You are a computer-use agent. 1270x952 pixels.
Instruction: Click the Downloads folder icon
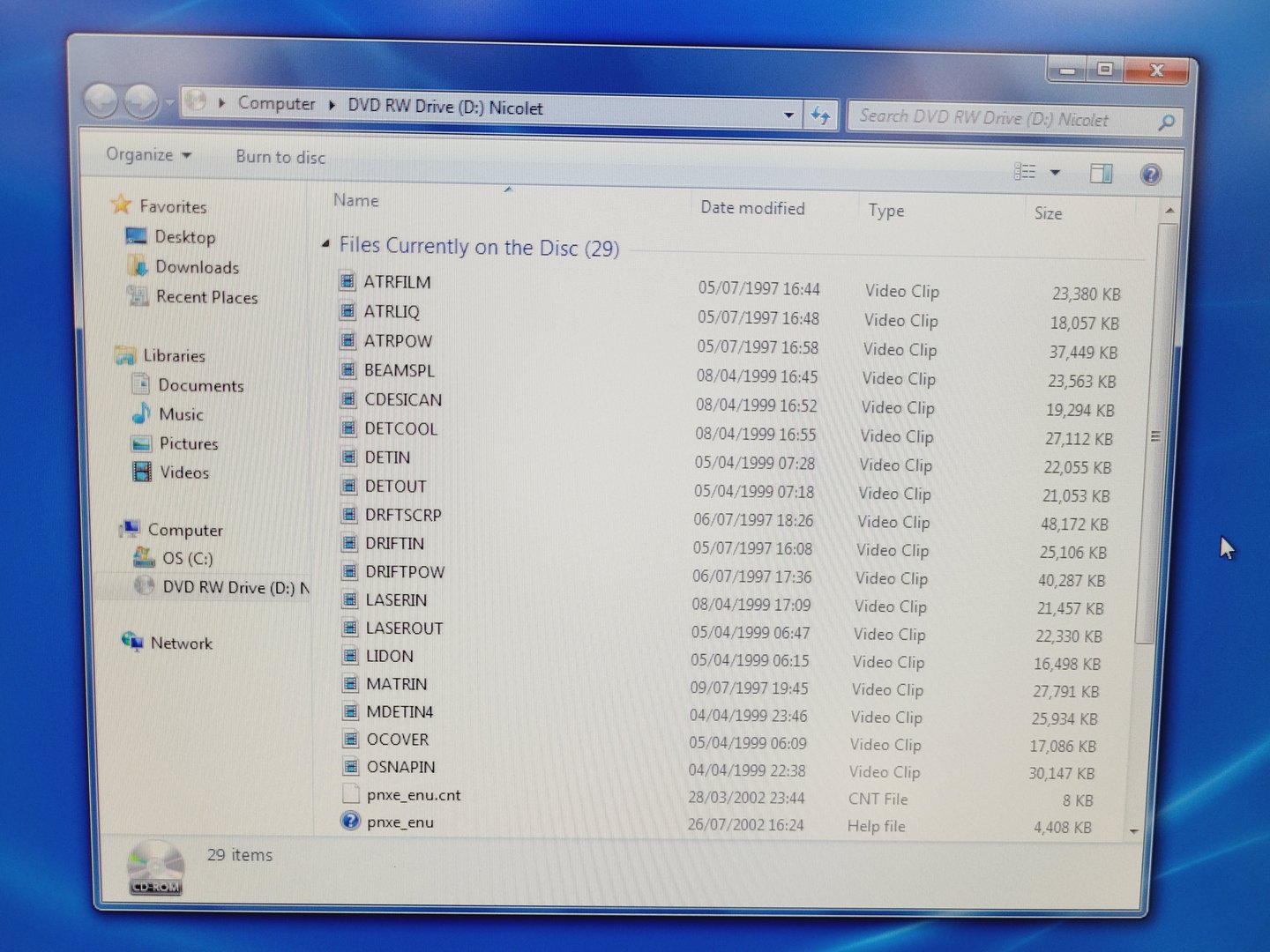pos(138,265)
